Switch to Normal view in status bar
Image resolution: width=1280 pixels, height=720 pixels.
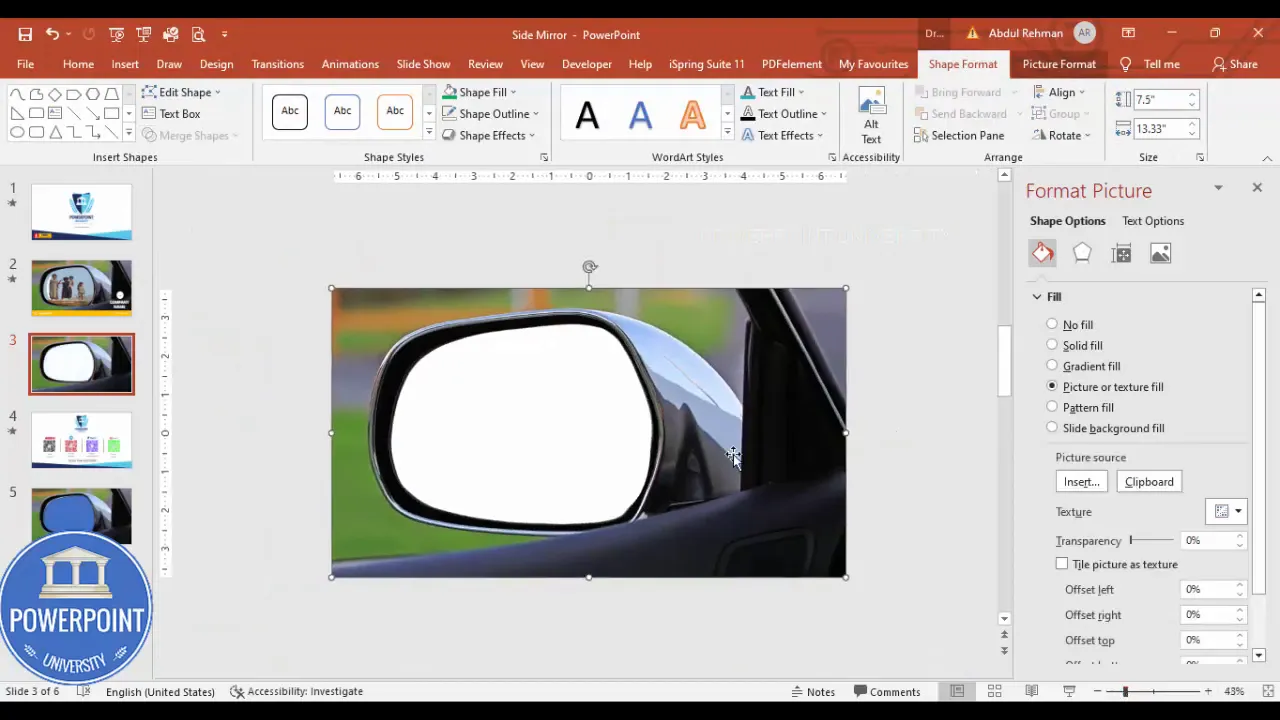click(957, 691)
